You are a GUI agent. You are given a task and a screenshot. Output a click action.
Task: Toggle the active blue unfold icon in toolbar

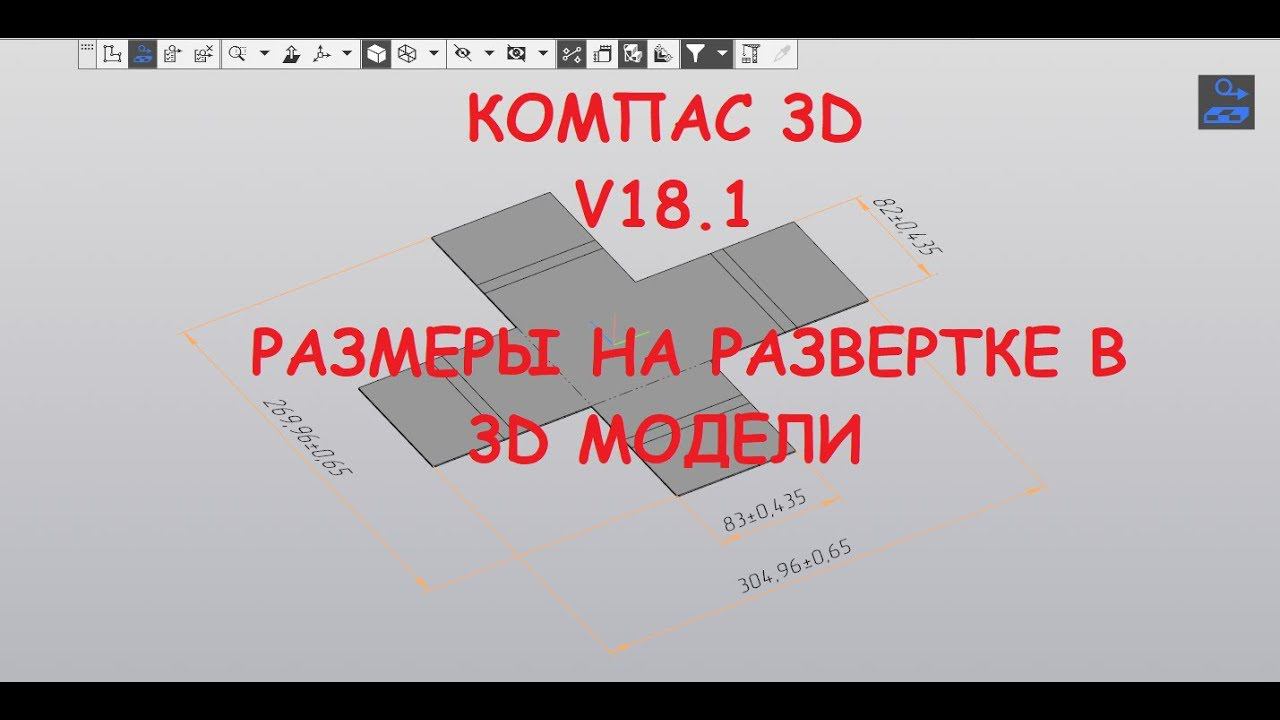point(142,54)
